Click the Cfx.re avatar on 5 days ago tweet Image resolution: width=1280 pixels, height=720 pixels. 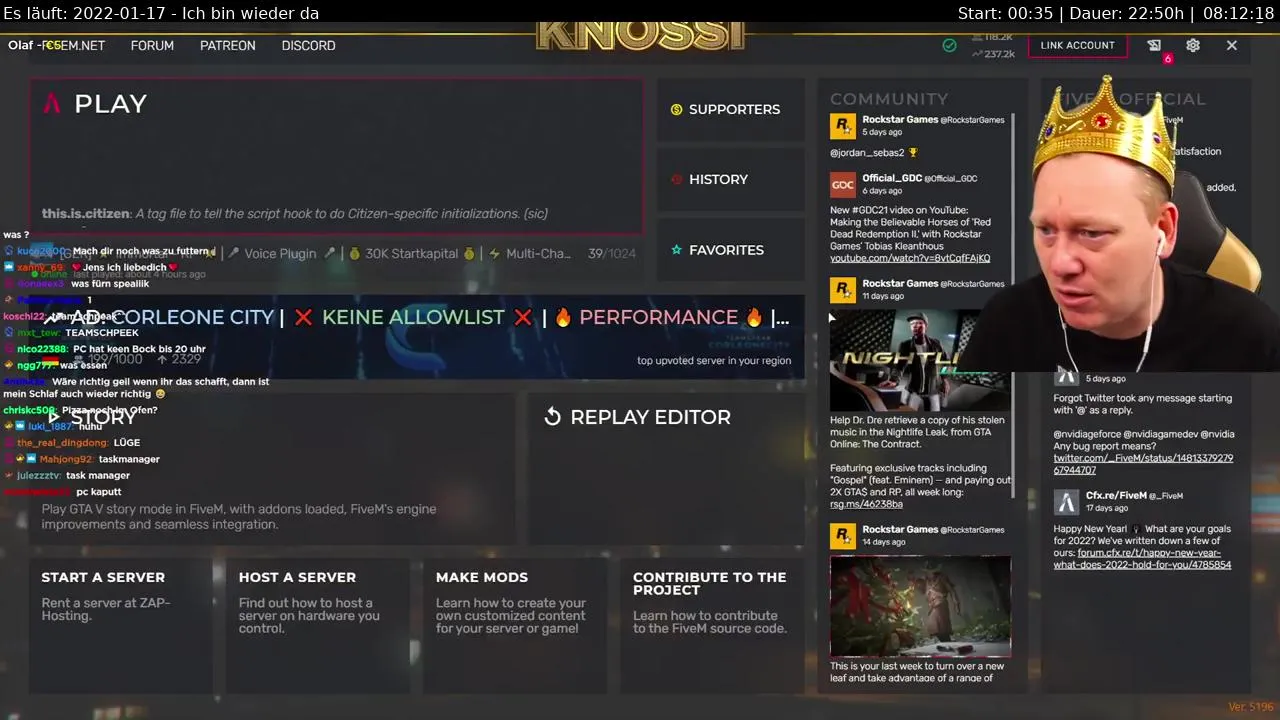click(x=1067, y=376)
